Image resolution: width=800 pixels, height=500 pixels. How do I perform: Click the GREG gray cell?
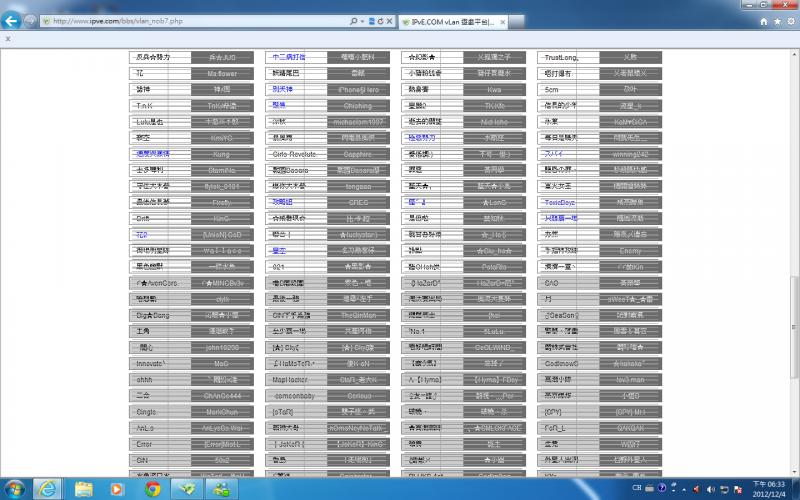(358, 203)
